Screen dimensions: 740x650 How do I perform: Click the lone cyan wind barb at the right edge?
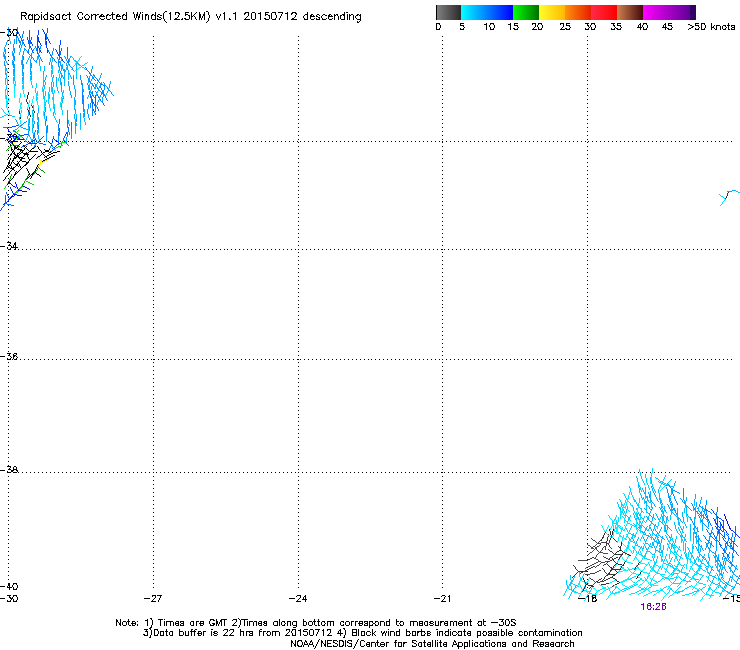pos(729,197)
